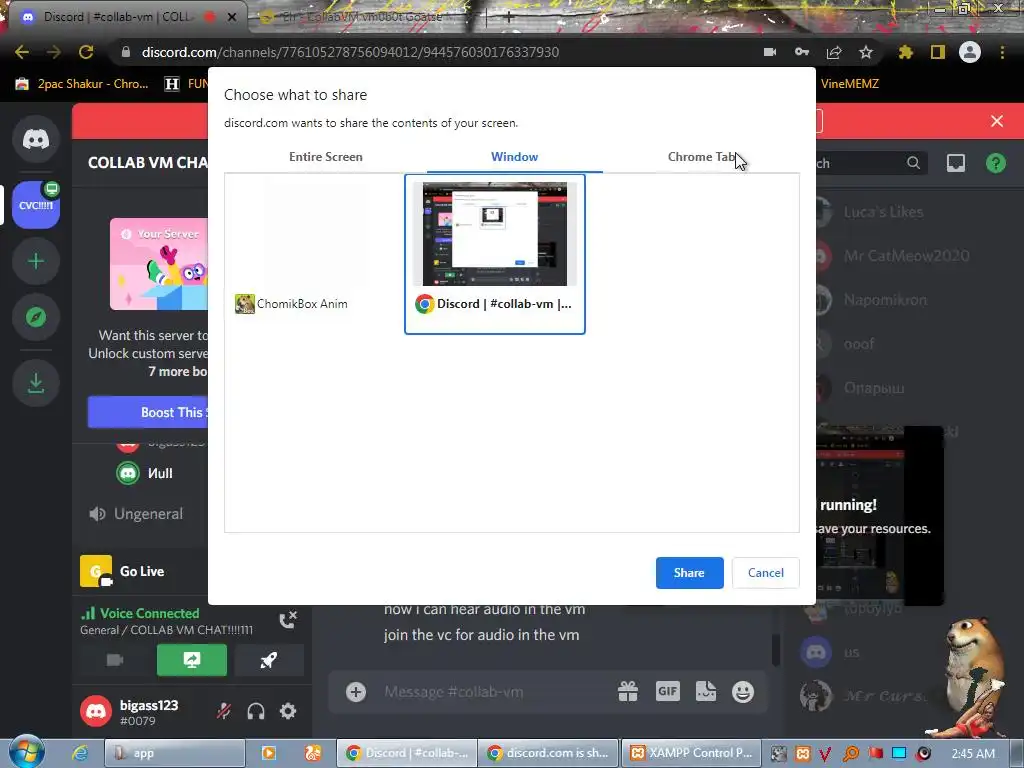This screenshot has height=768, width=1024.
Task: Open the gift Nitro icon
Action: [628, 692]
